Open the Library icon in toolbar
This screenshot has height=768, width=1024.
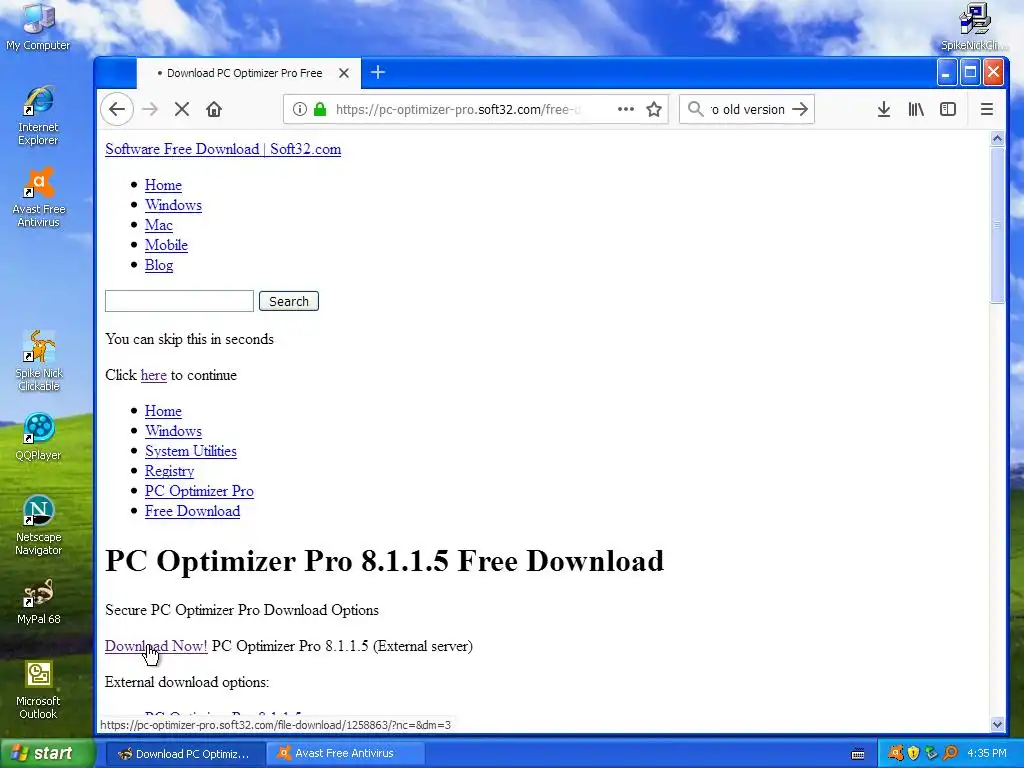click(x=916, y=109)
